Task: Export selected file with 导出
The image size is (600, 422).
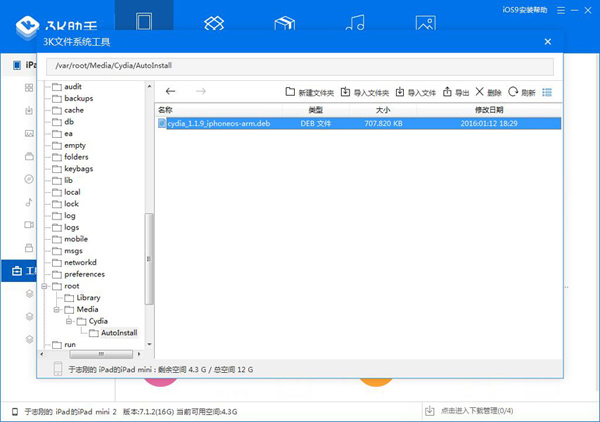Action: point(456,92)
